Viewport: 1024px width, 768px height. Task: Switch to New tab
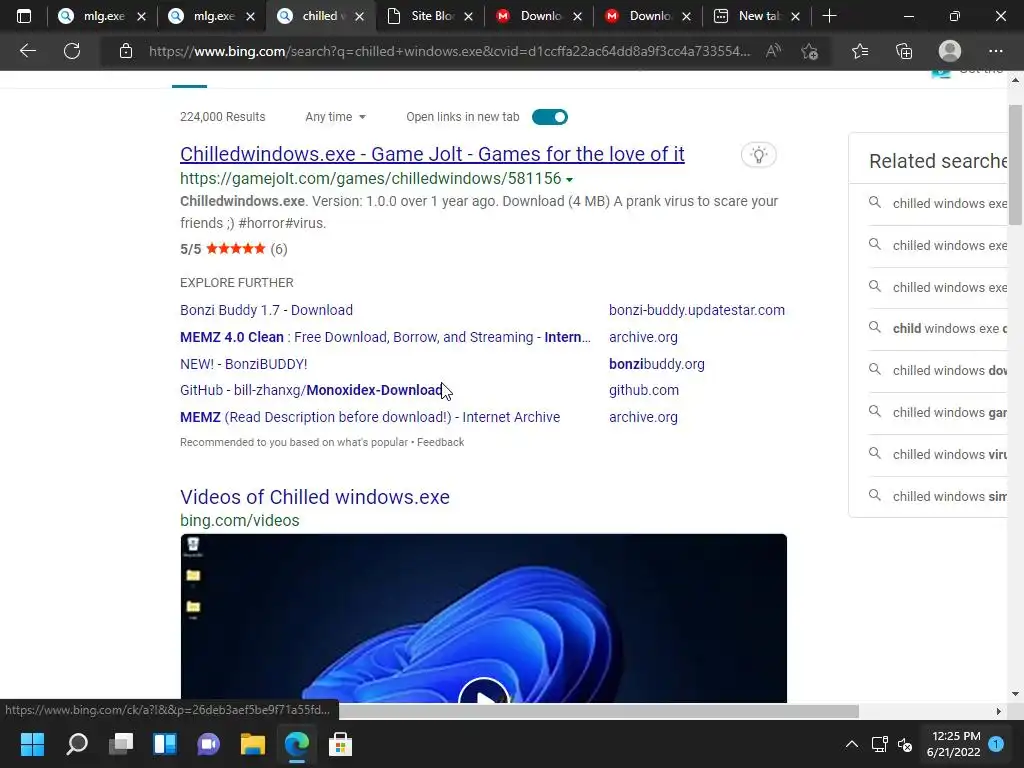click(x=758, y=16)
